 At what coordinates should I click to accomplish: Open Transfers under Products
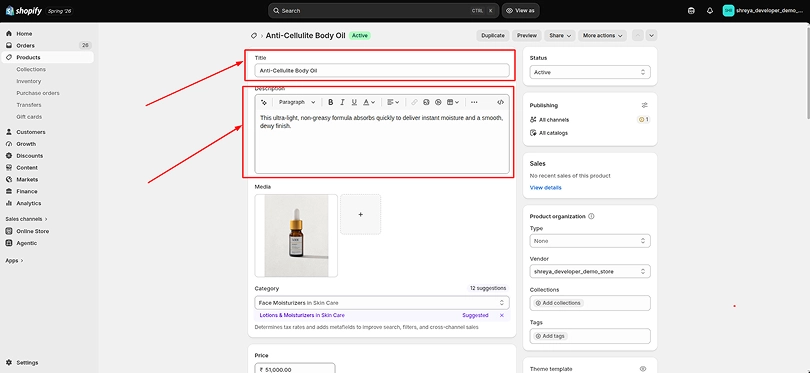click(29, 105)
